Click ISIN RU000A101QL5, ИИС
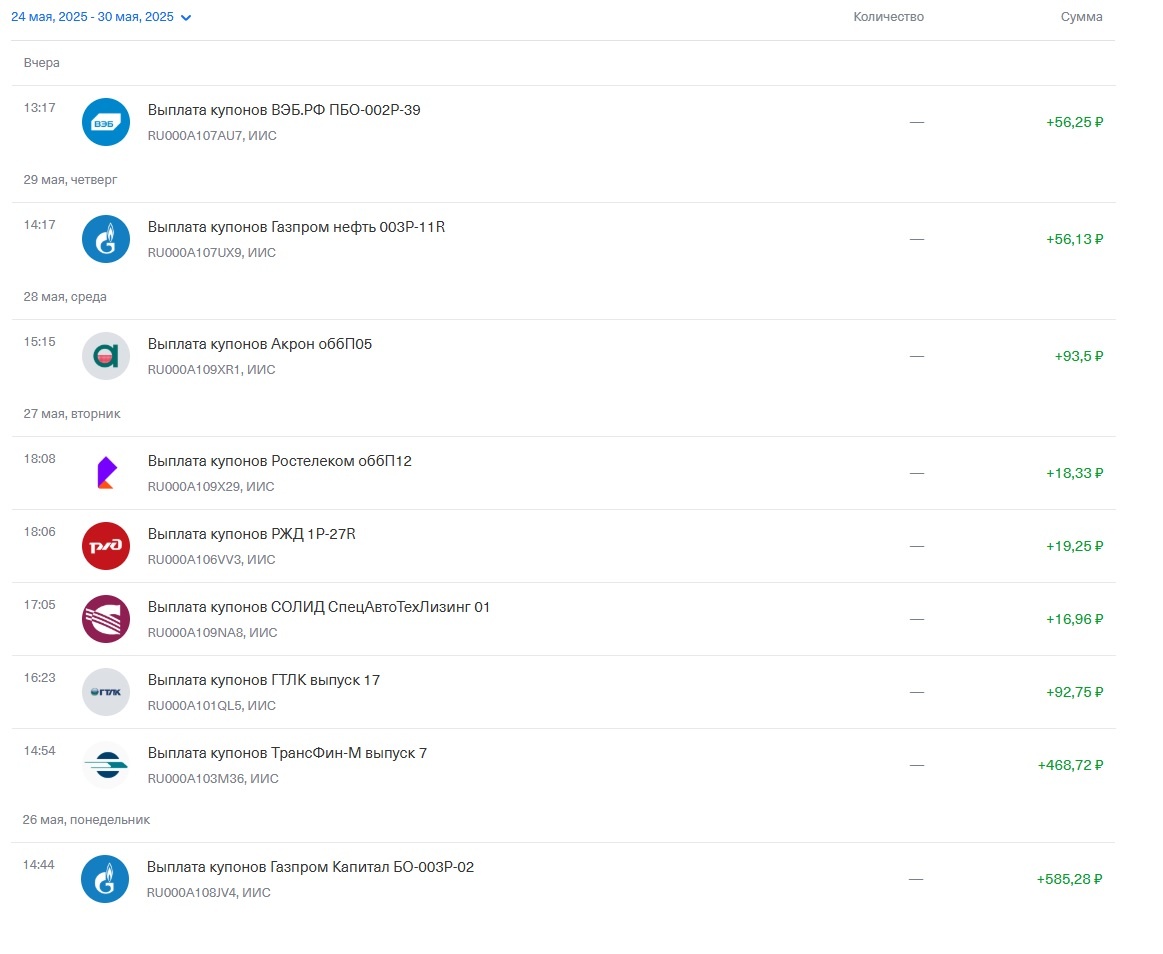This screenshot has height=954, width=1163. [212, 706]
